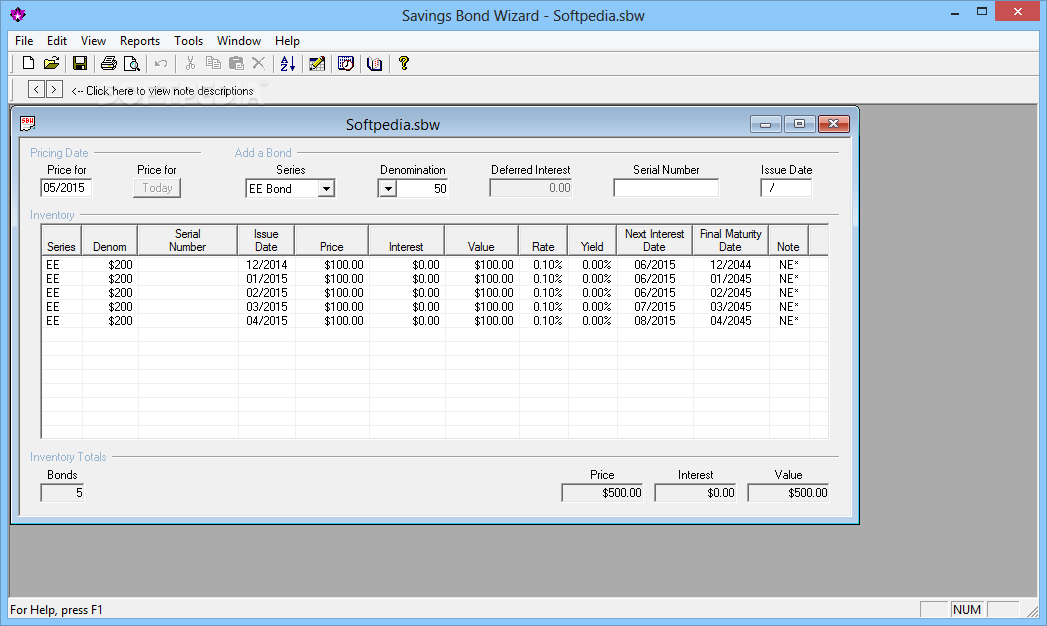Click the next note arrow button
Viewport: 1047px width, 626px height.
[x=54, y=89]
